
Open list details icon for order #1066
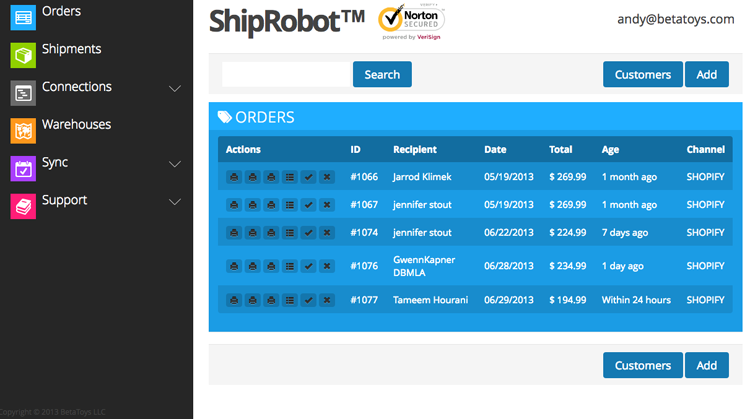click(290, 177)
